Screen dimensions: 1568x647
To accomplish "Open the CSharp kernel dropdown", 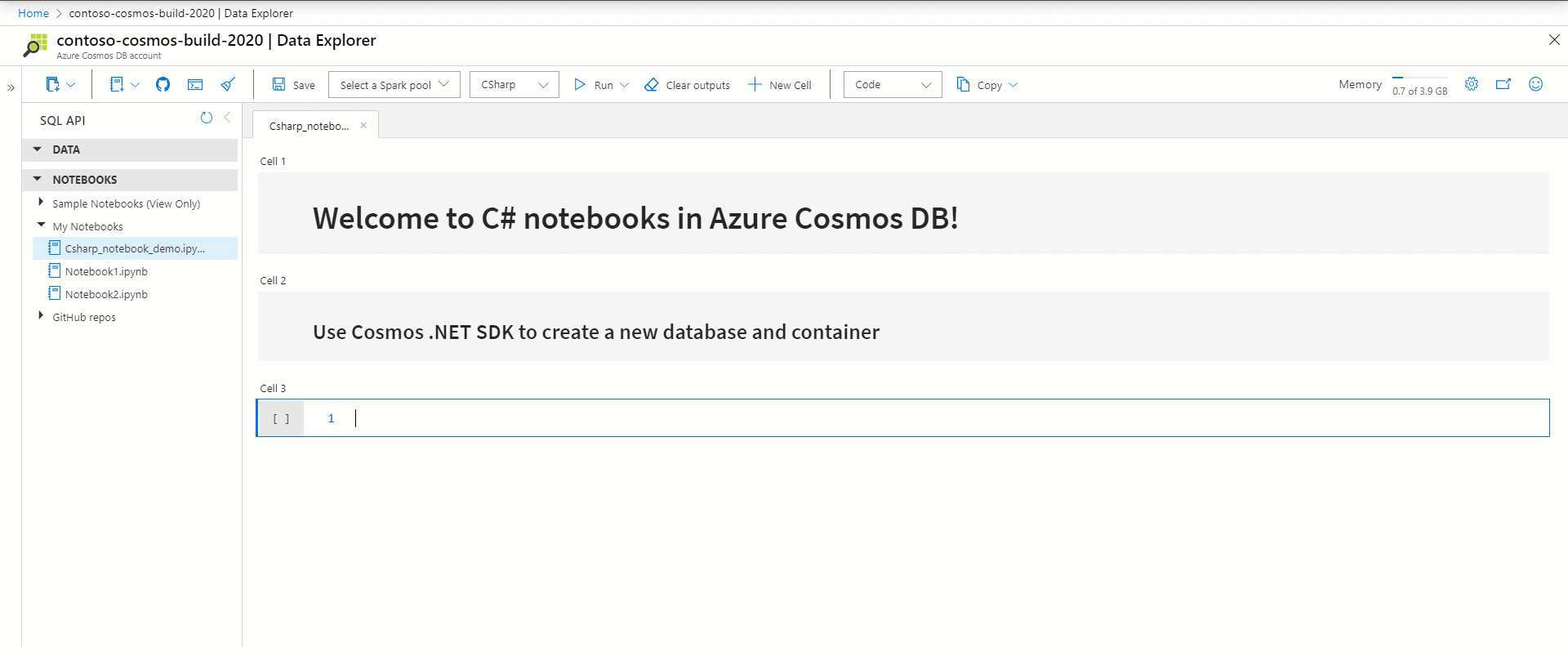I will click(514, 85).
